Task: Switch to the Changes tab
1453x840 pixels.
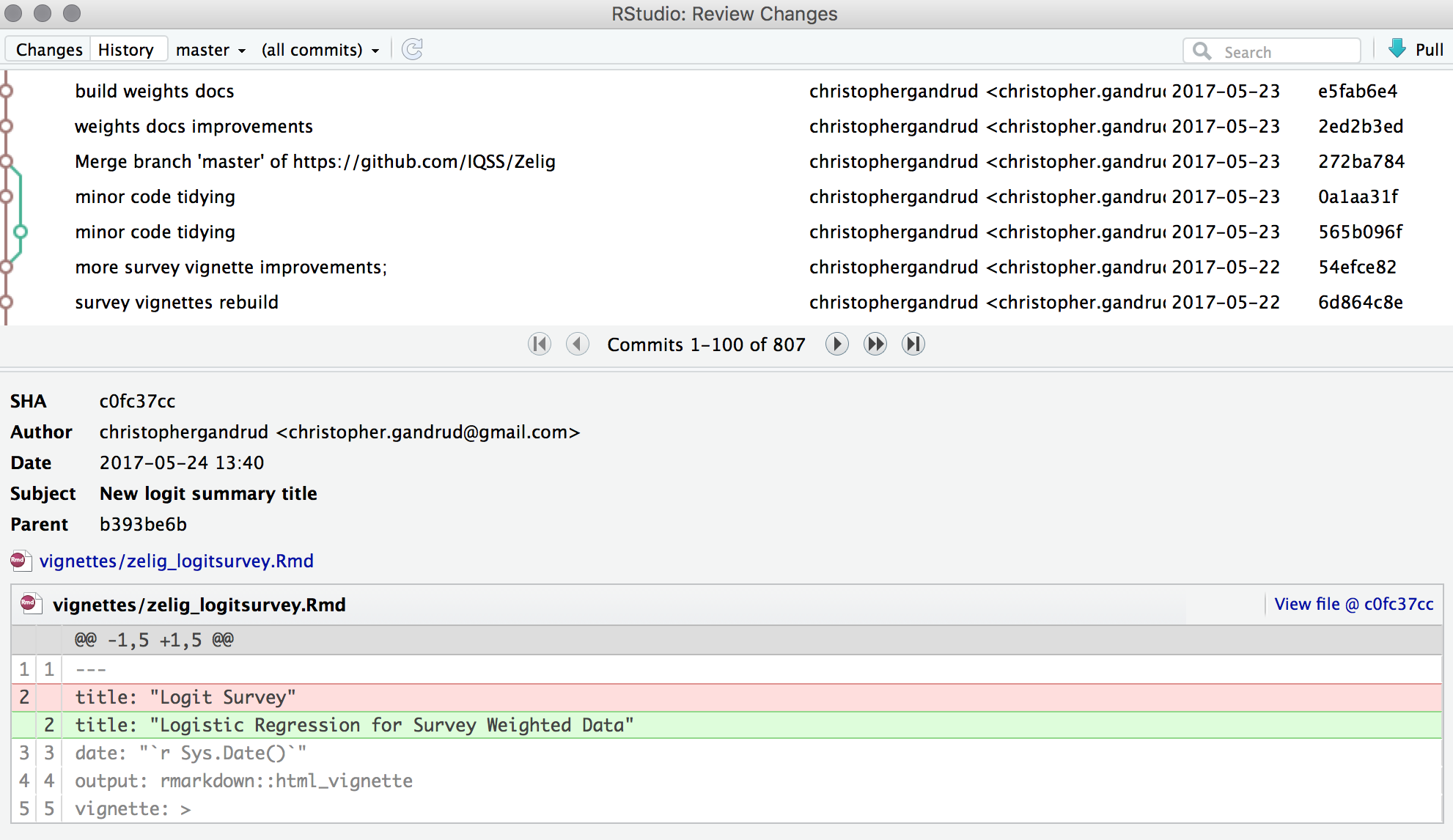Action: (49, 50)
